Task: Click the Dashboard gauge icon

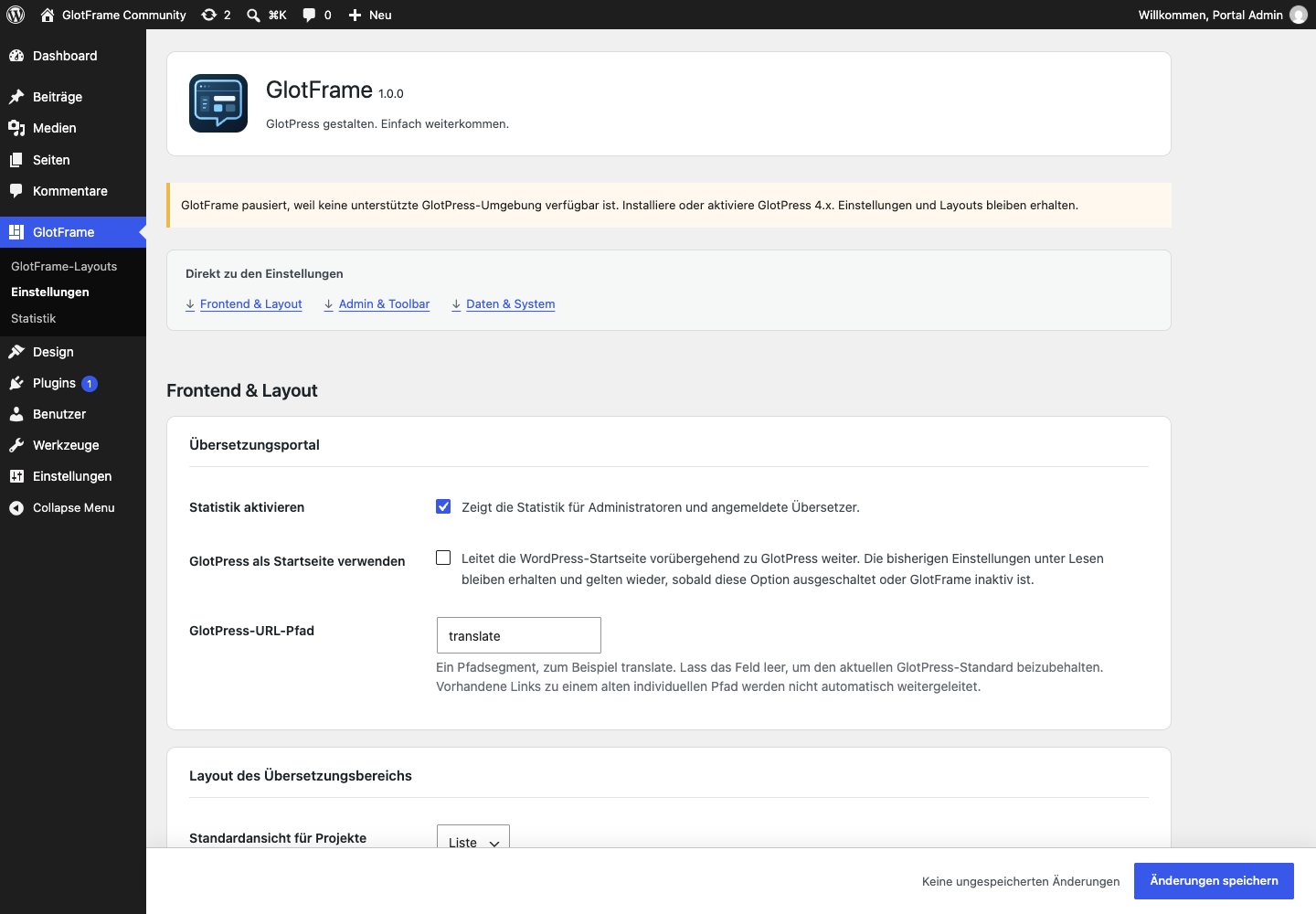Action: pyautogui.click(x=16, y=56)
